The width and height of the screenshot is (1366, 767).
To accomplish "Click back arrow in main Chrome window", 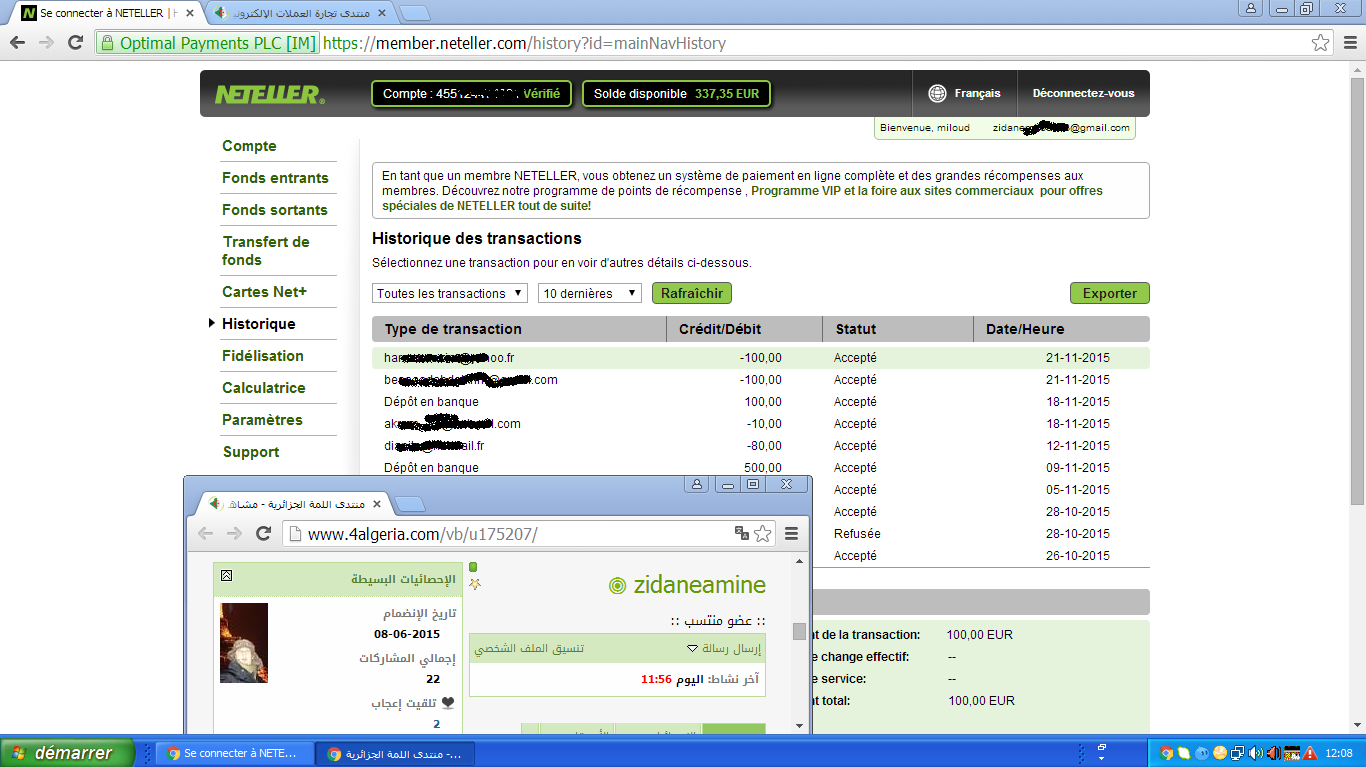I will tap(17, 43).
